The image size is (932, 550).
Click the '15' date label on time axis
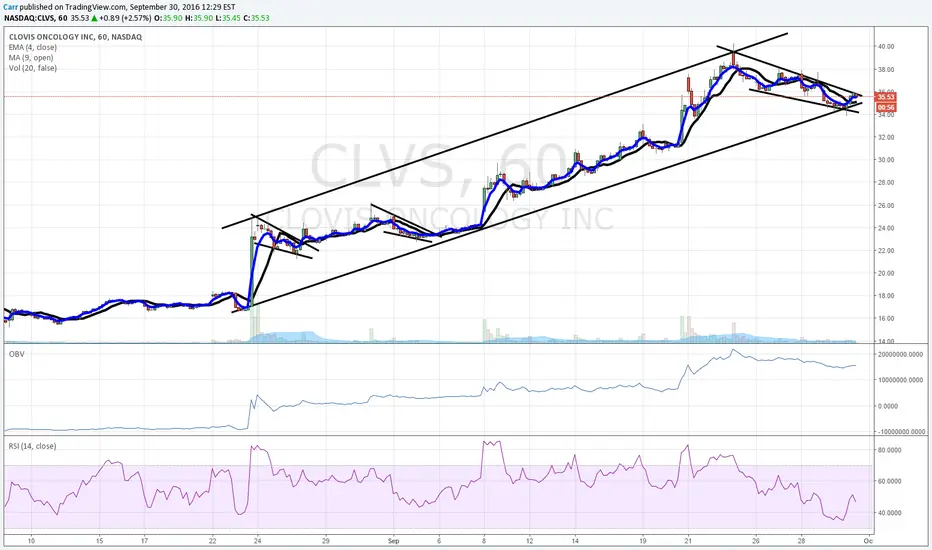point(99,541)
